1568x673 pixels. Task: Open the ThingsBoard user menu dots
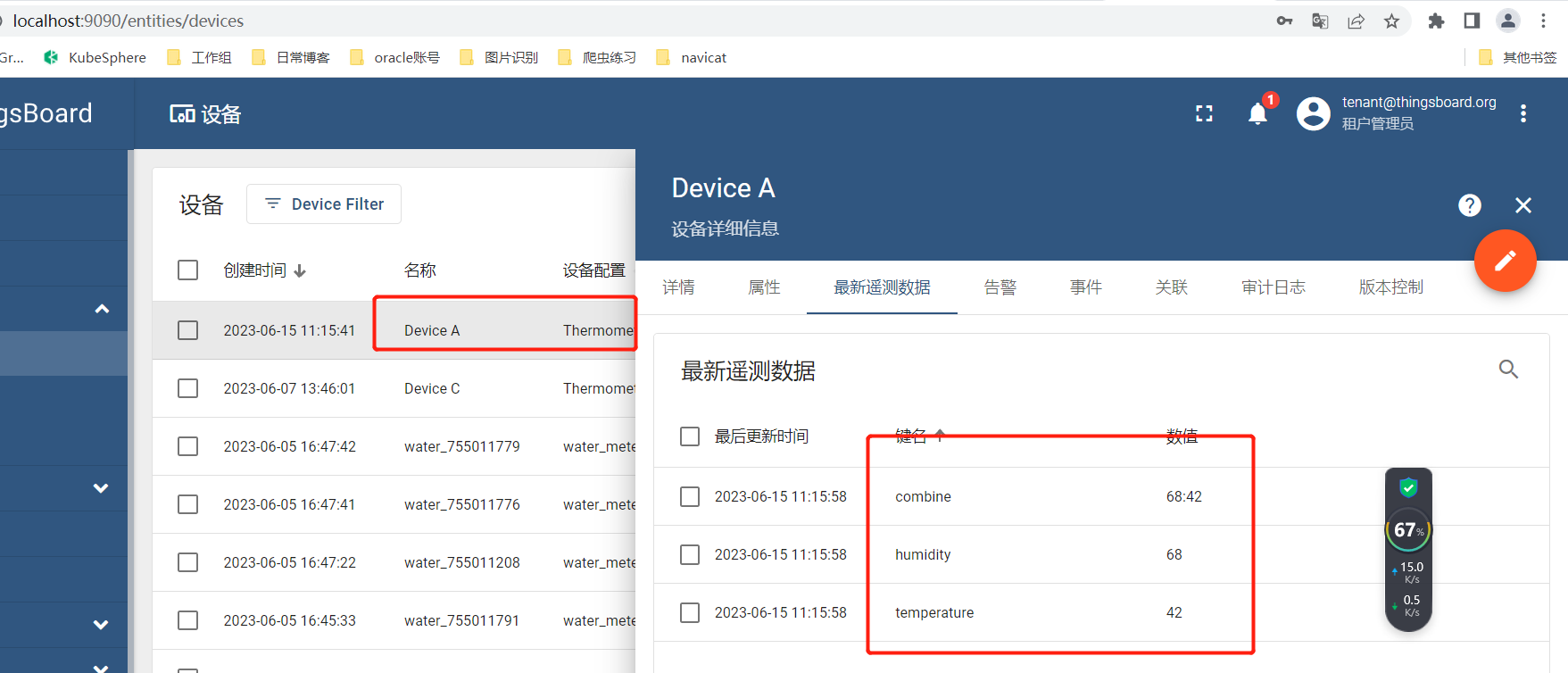point(1523,113)
